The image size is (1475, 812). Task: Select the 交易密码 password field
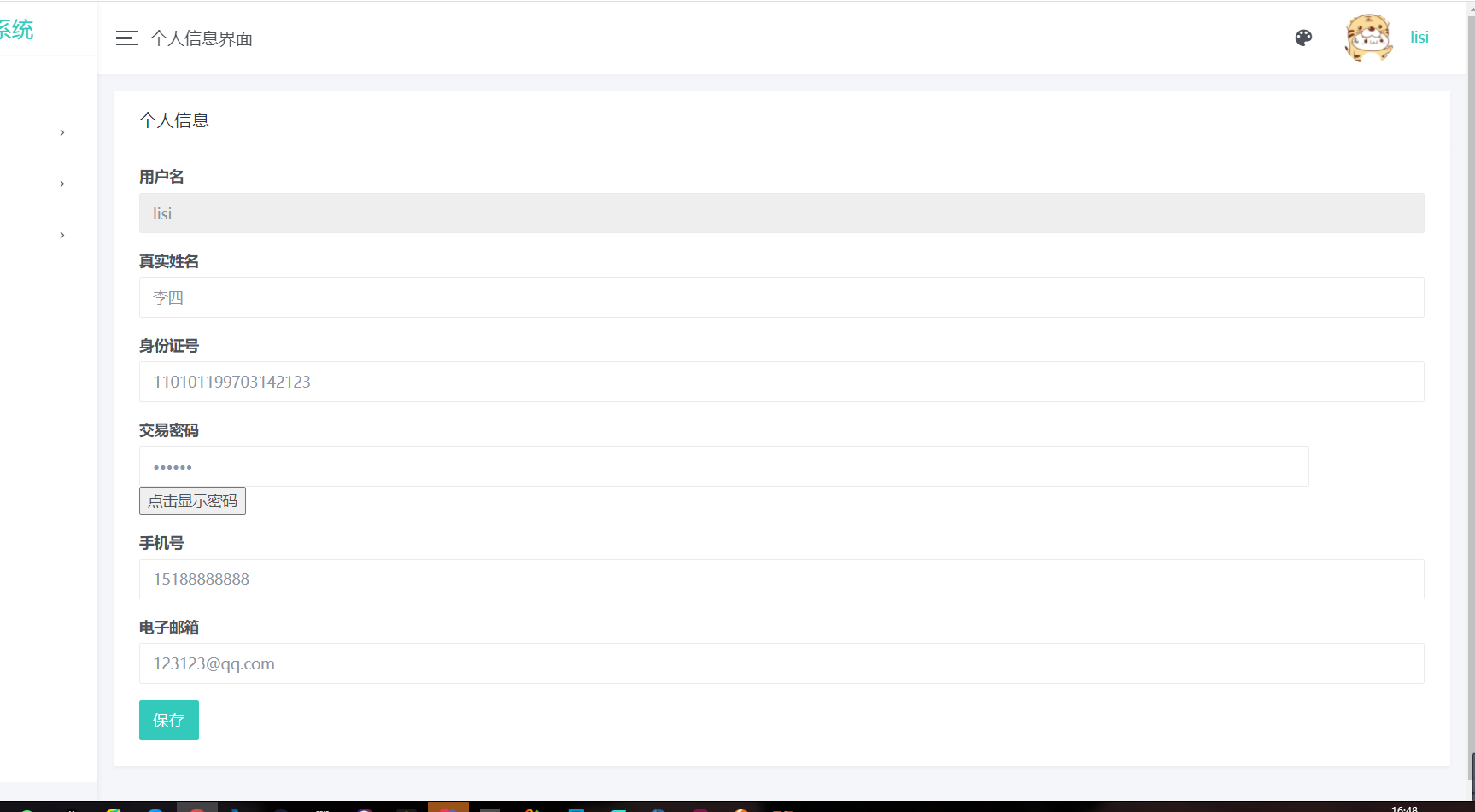[723, 466]
